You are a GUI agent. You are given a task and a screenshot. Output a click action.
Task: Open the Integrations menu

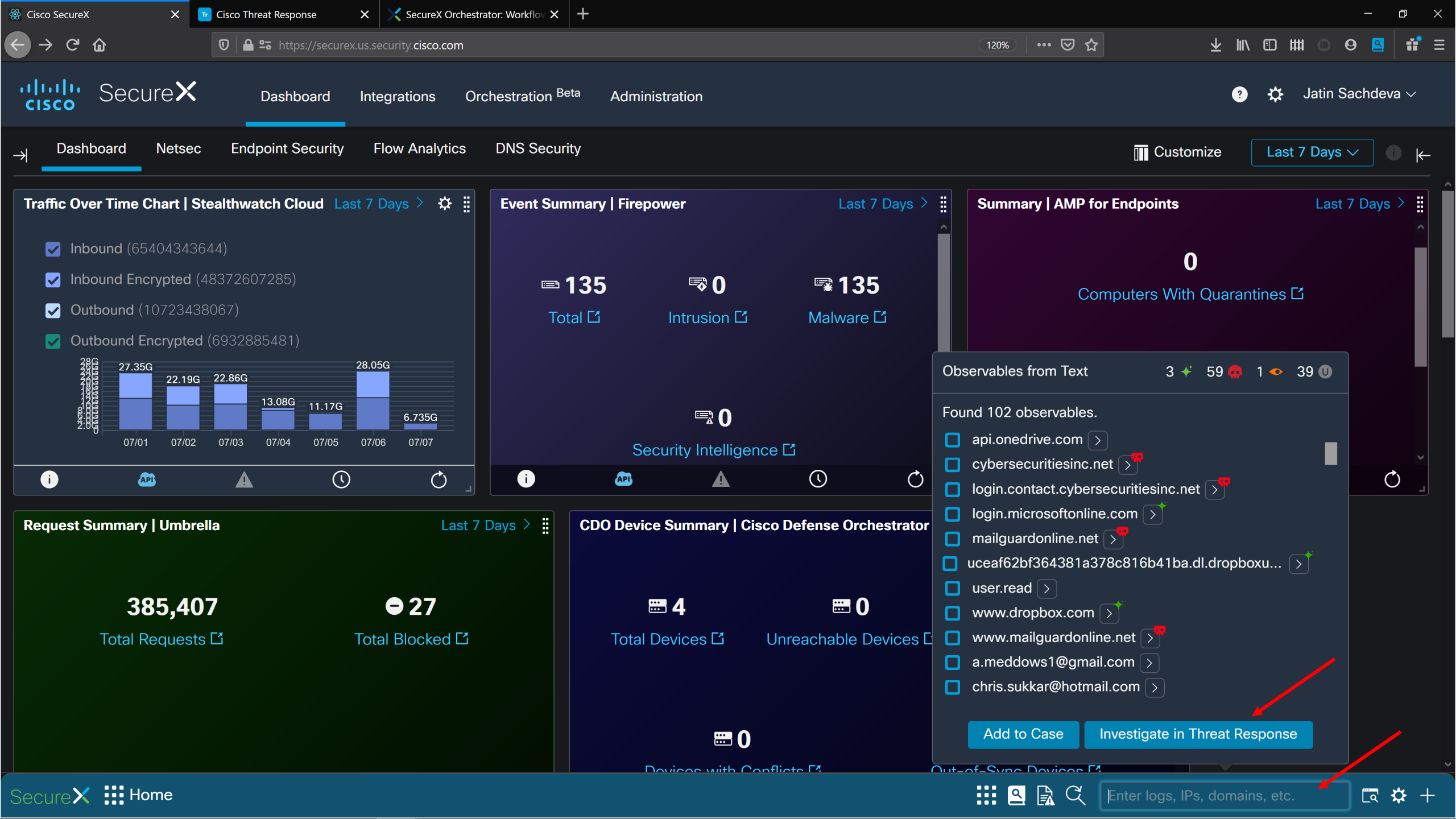(x=397, y=97)
